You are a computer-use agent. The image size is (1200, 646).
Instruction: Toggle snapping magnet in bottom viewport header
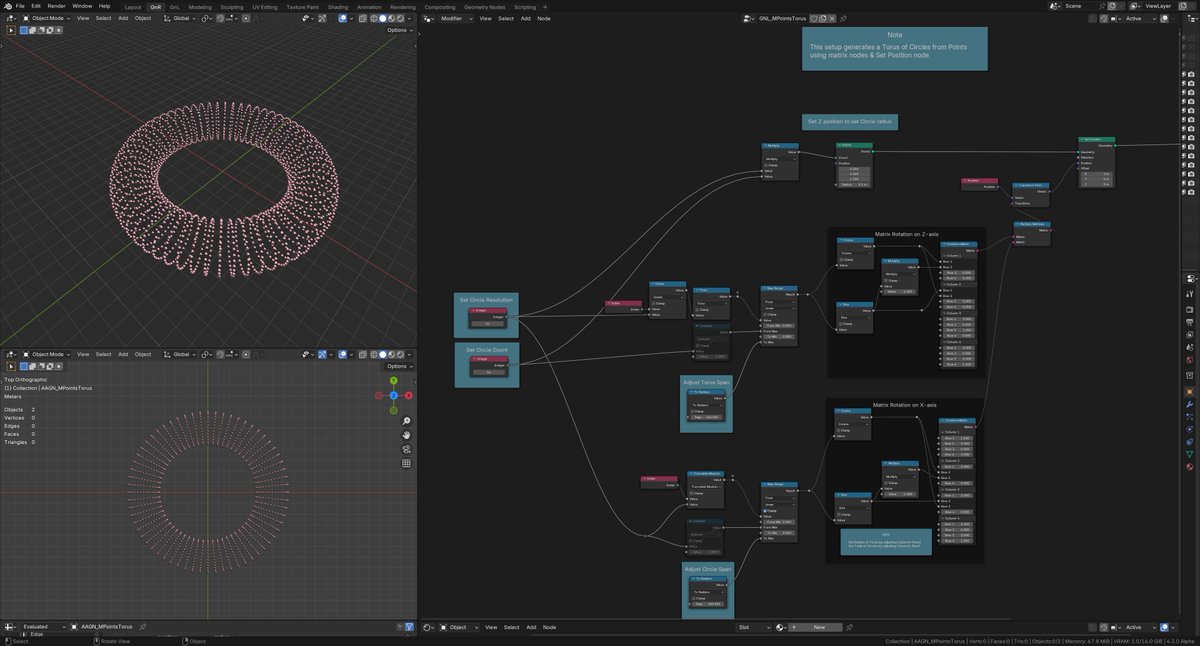(x=221, y=354)
